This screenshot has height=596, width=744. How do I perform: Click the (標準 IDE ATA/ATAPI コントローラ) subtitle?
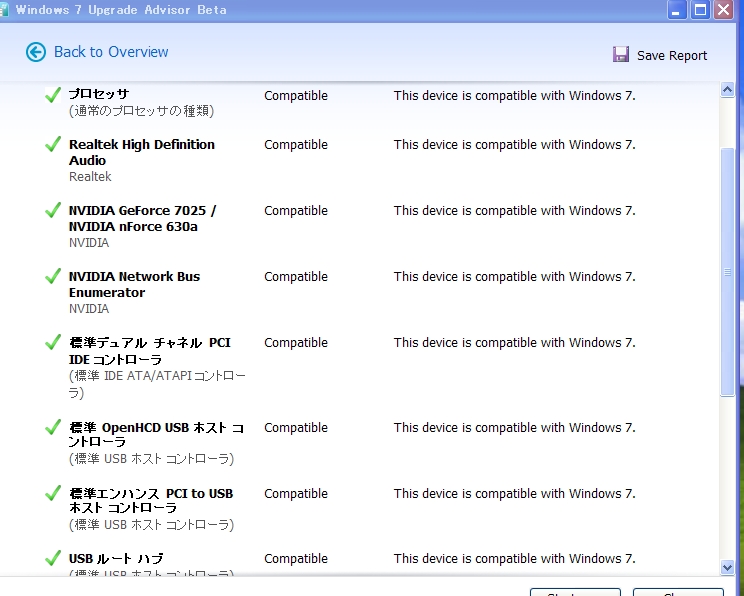click(158, 384)
